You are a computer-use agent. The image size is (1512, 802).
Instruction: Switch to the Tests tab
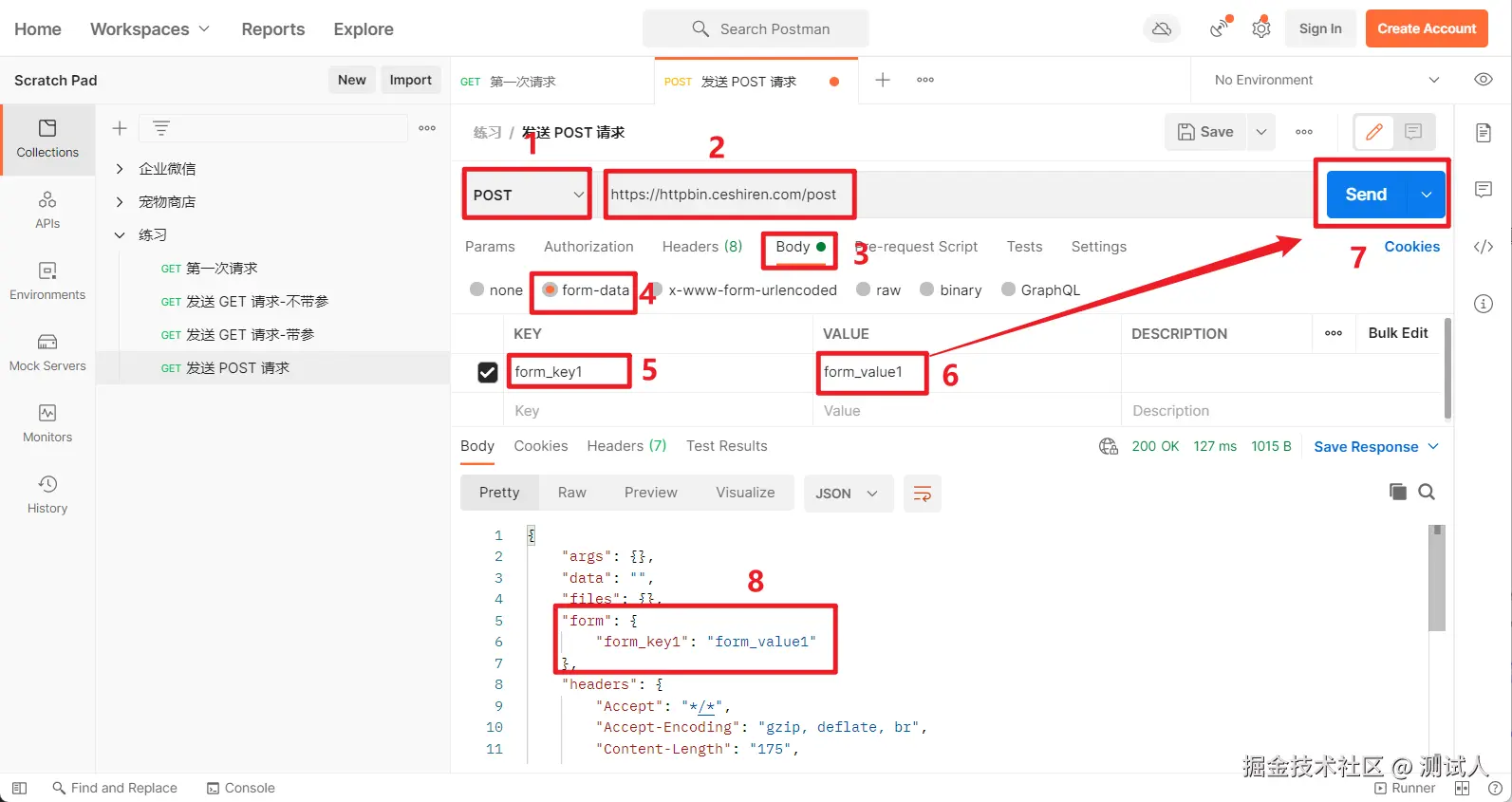(1024, 247)
